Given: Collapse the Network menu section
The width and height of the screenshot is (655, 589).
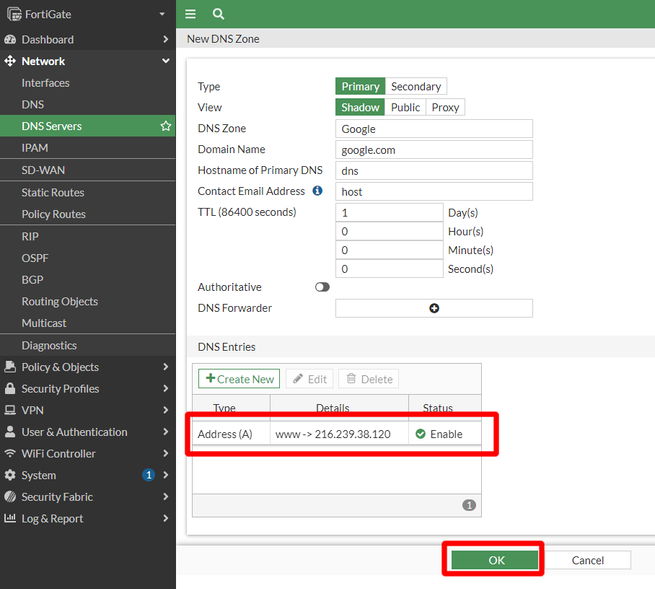Looking at the screenshot, I should coord(165,61).
